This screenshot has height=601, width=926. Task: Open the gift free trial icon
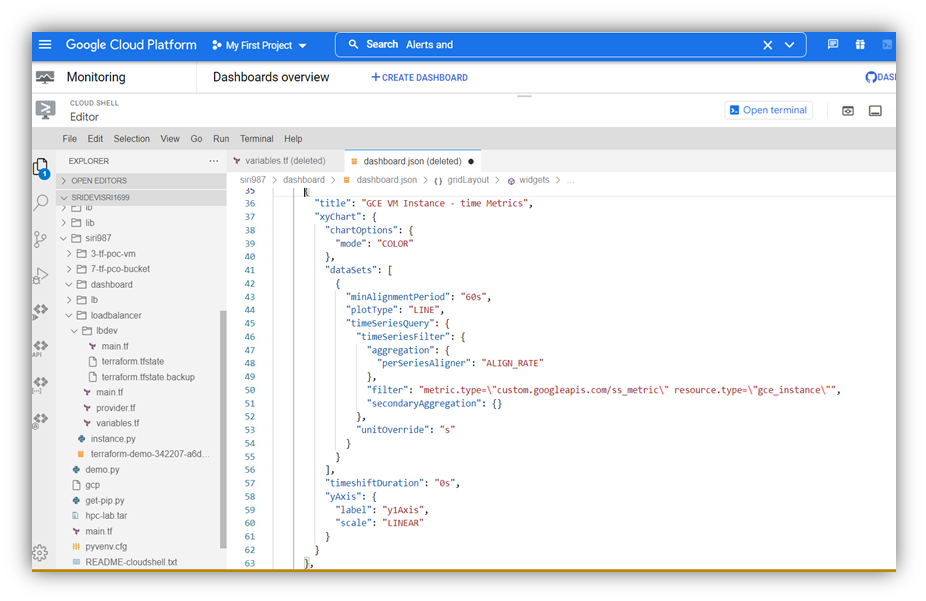pyautogui.click(x=860, y=44)
